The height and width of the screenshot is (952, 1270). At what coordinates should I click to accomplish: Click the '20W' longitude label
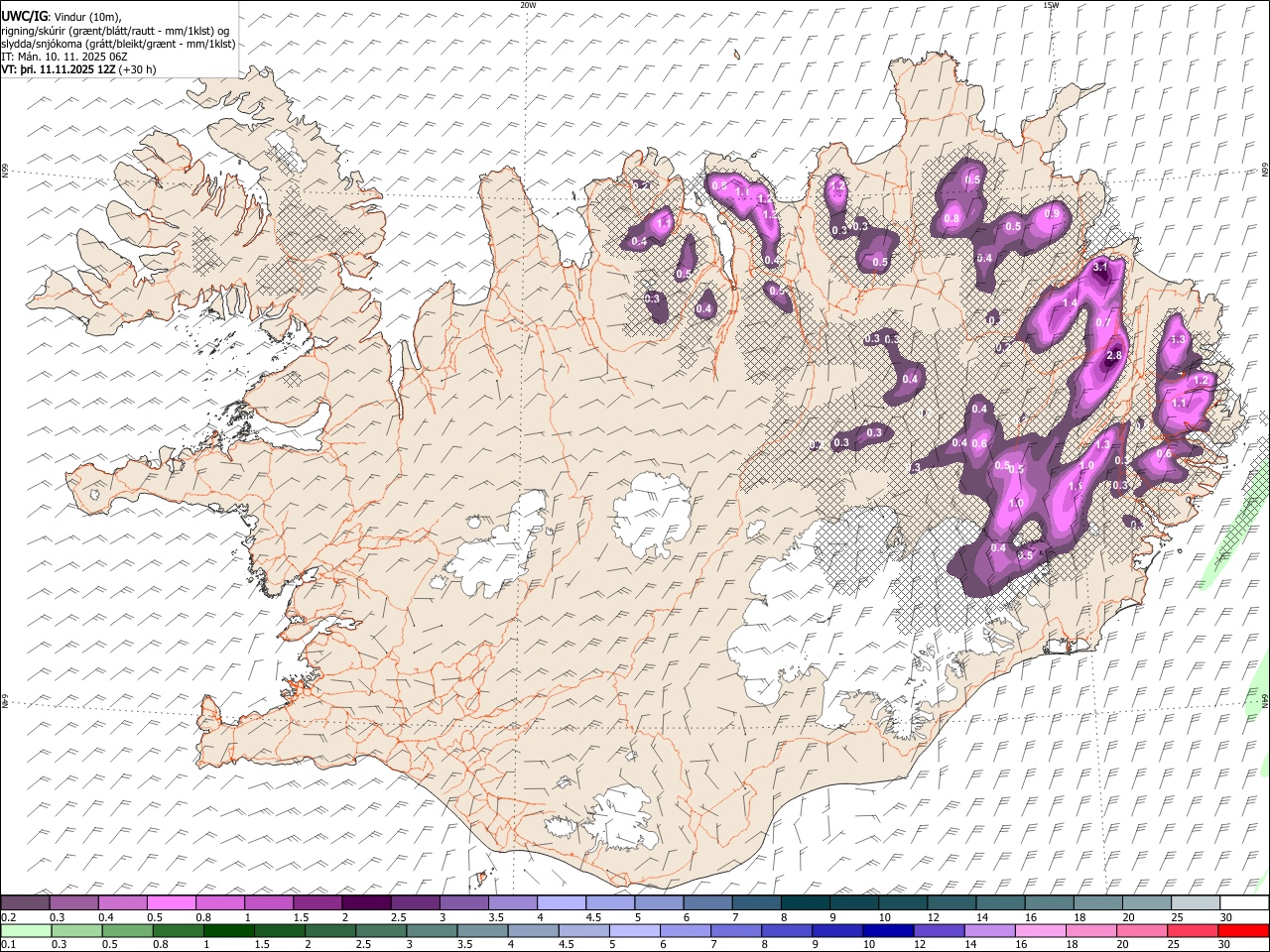coord(528,5)
